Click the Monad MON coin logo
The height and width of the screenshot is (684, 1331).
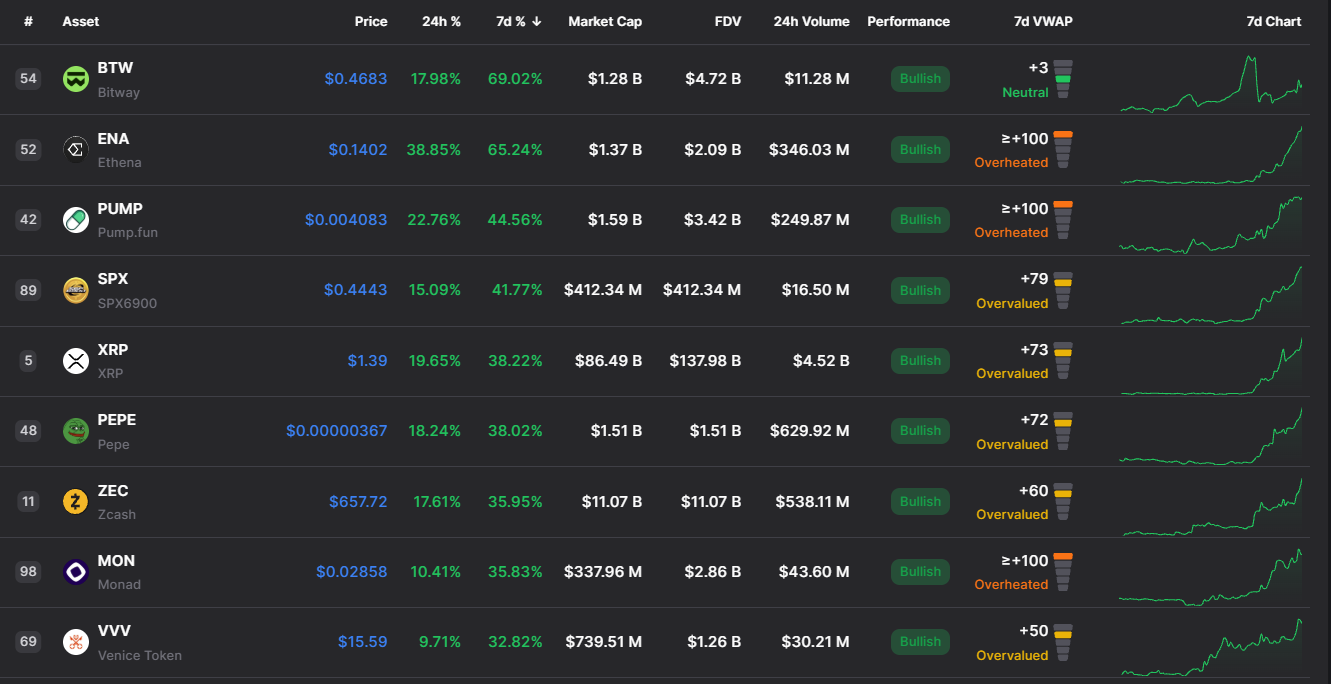[76, 572]
